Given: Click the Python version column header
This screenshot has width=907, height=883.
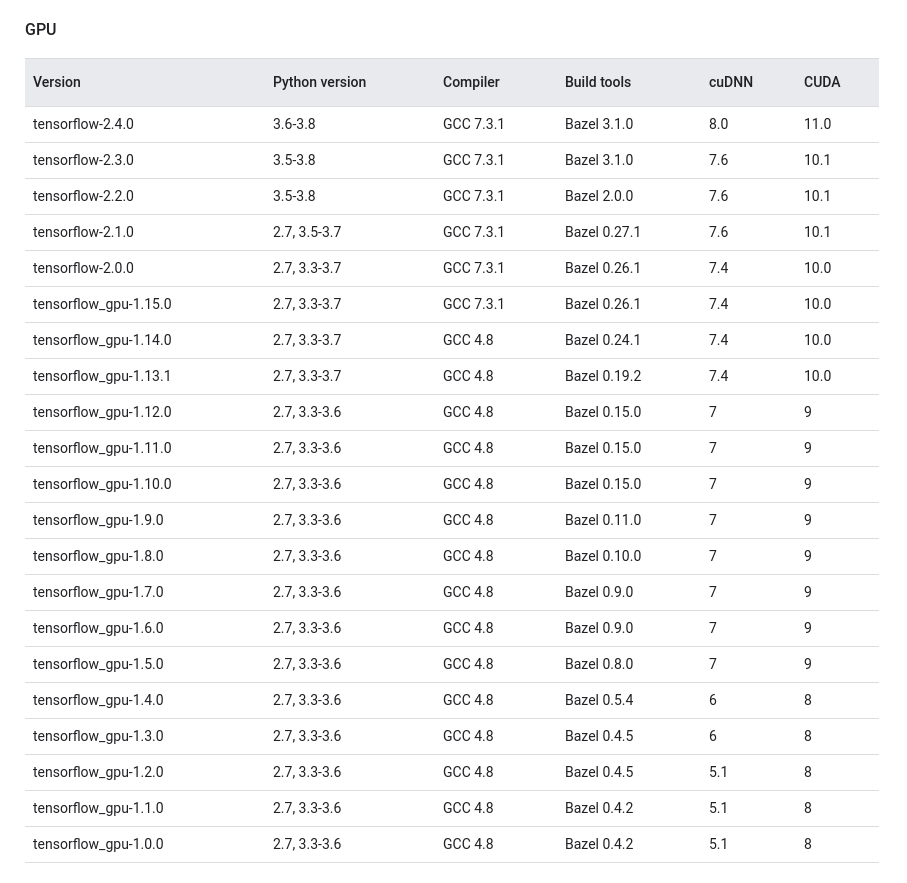Looking at the screenshot, I should click(x=319, y=82).
